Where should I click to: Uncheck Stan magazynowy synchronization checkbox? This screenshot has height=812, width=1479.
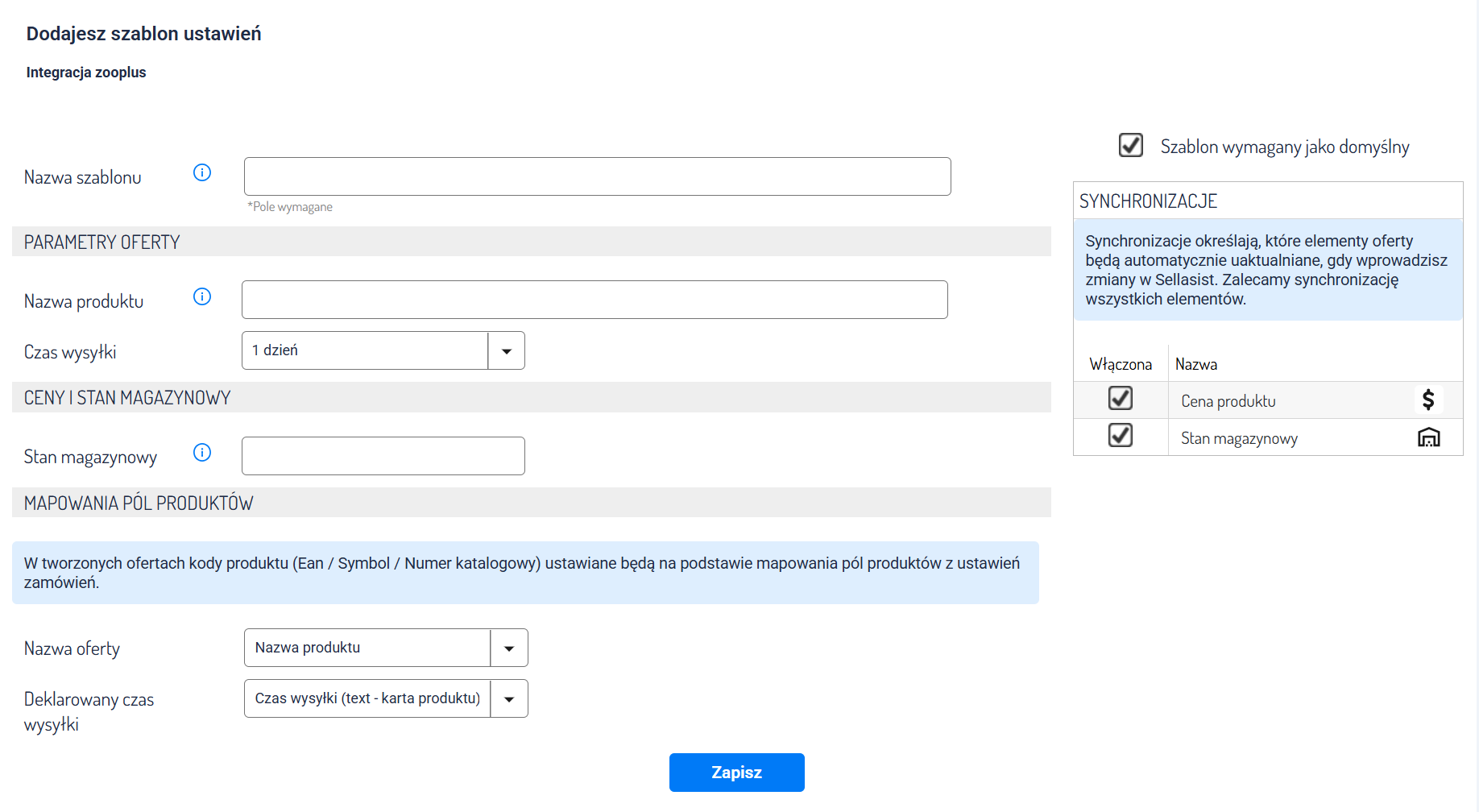coord(1121,435)
